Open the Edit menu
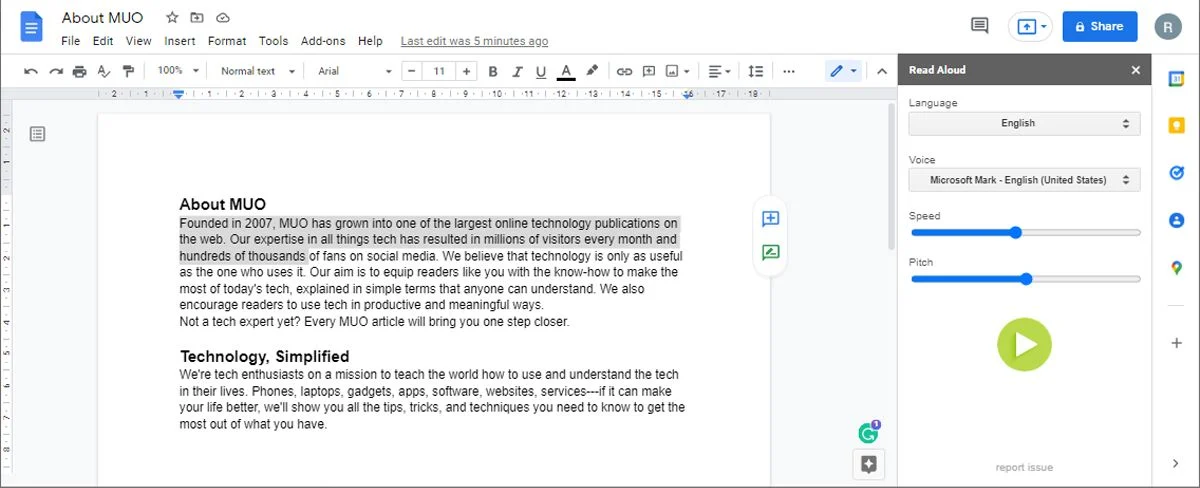The image size is (1200, 488). [x=103, y=41]
